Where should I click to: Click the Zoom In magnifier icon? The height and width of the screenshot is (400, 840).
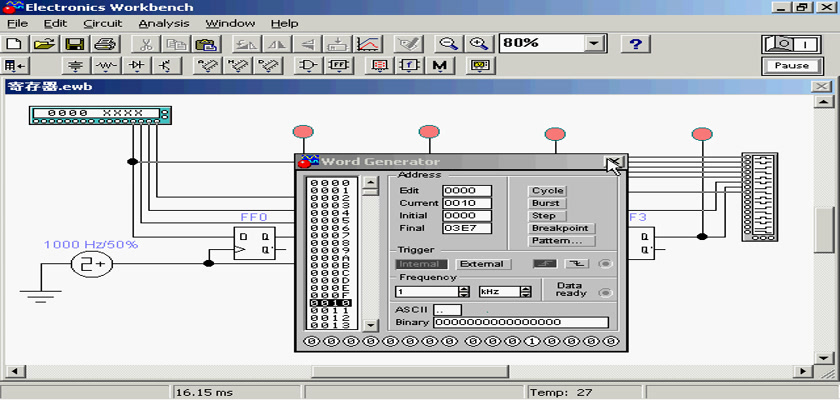(480, 44)
